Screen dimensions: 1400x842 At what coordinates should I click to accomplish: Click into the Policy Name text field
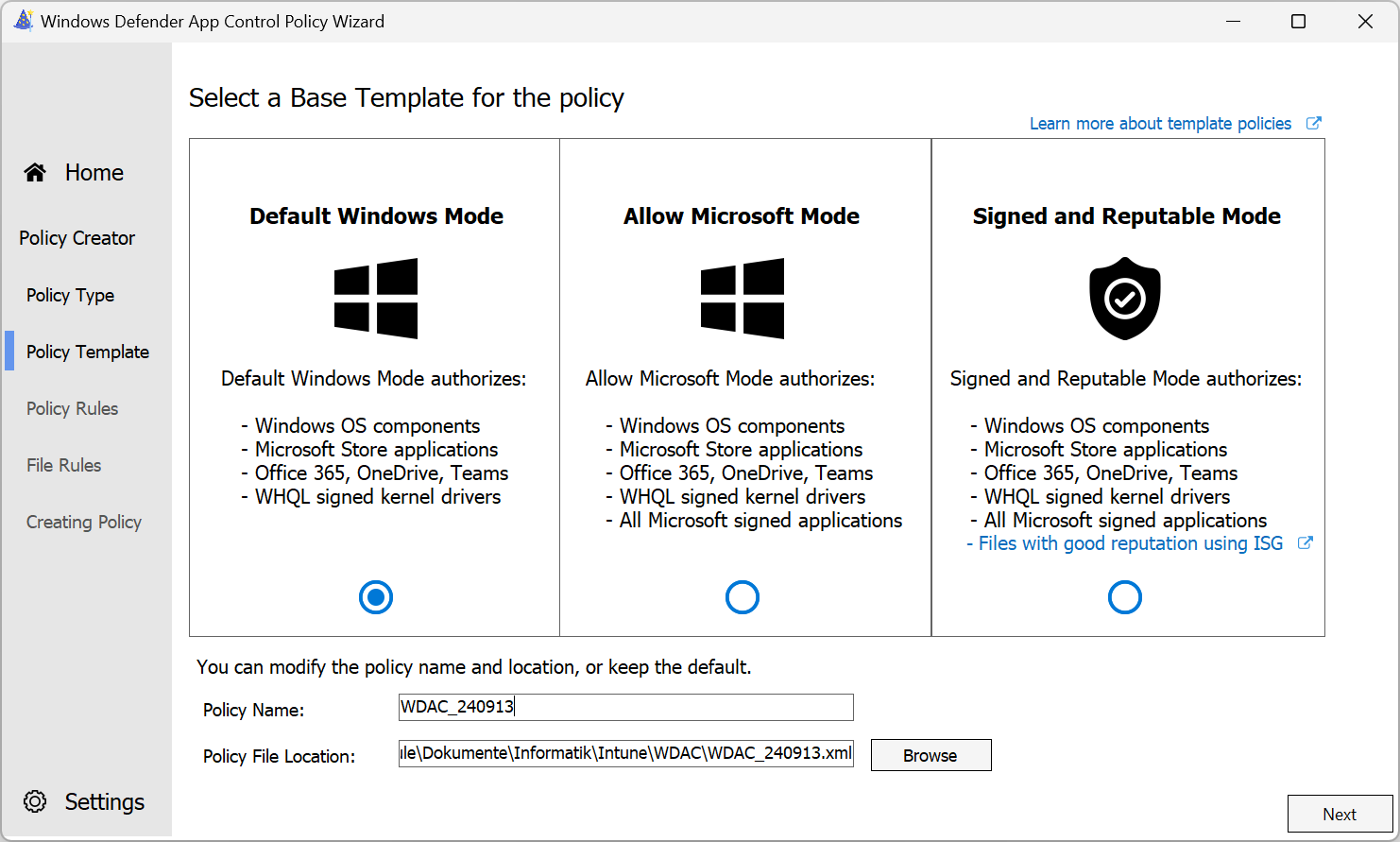pyautogui.click(x=625, y=707)
